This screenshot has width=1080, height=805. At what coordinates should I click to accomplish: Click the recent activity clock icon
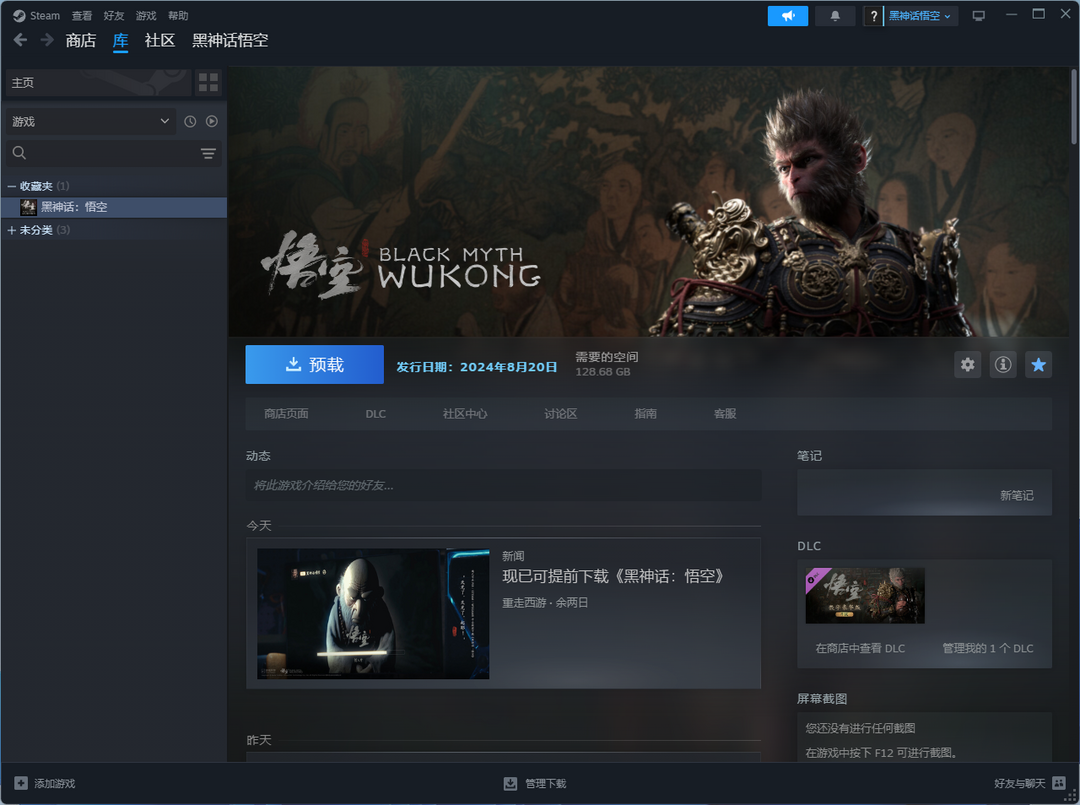(190, 121)
